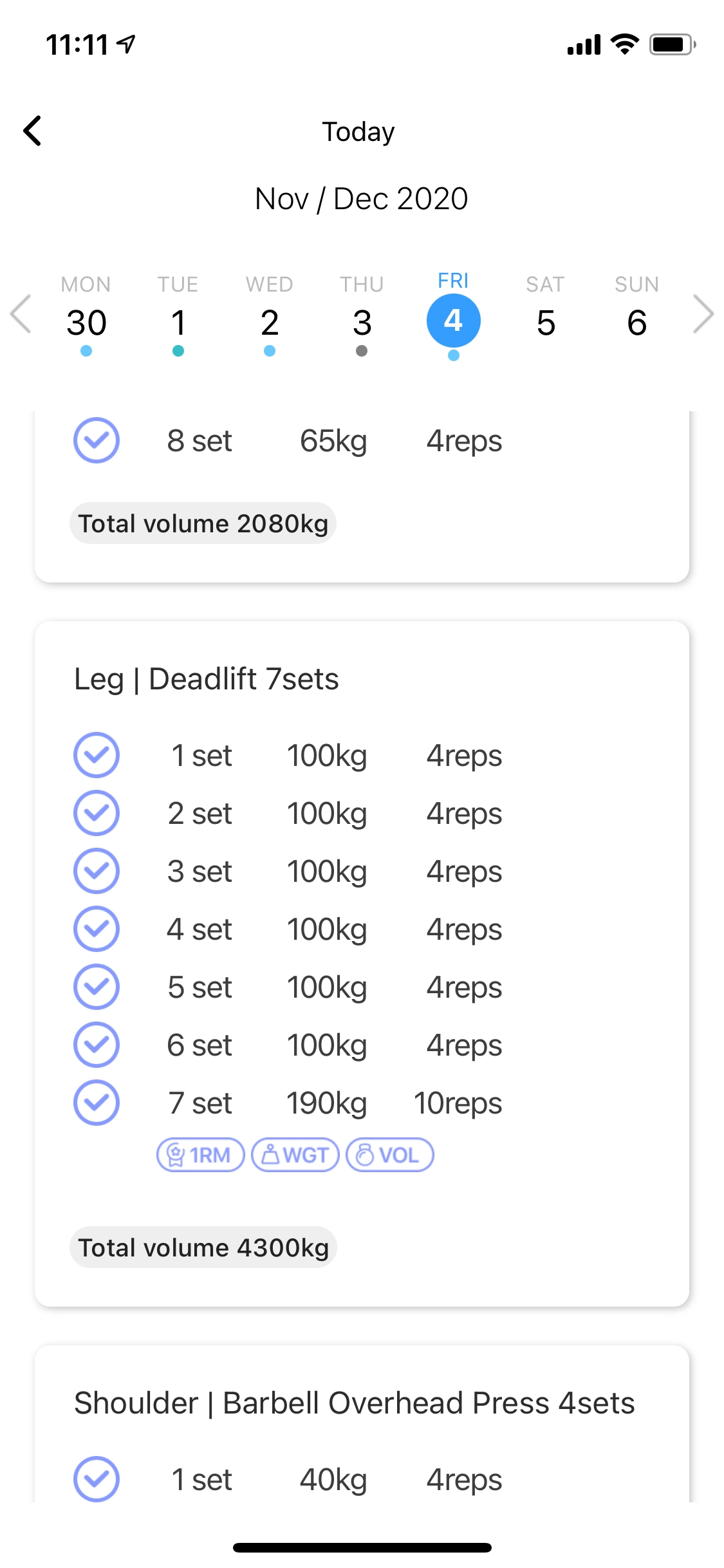The image size is (724, 1568).
Task: Tap the 1RM record badge
Action: click(x=200, y=1155)
